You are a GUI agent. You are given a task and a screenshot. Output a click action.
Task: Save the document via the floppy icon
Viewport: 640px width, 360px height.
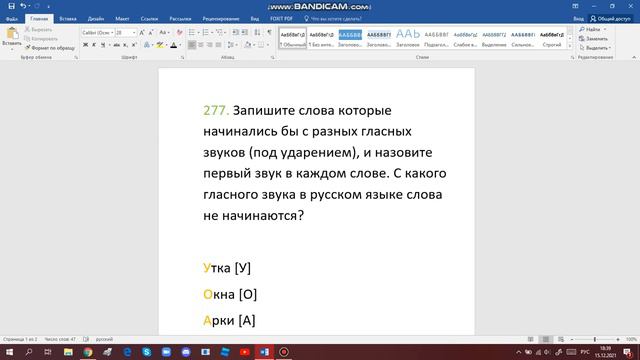point(11,6)
